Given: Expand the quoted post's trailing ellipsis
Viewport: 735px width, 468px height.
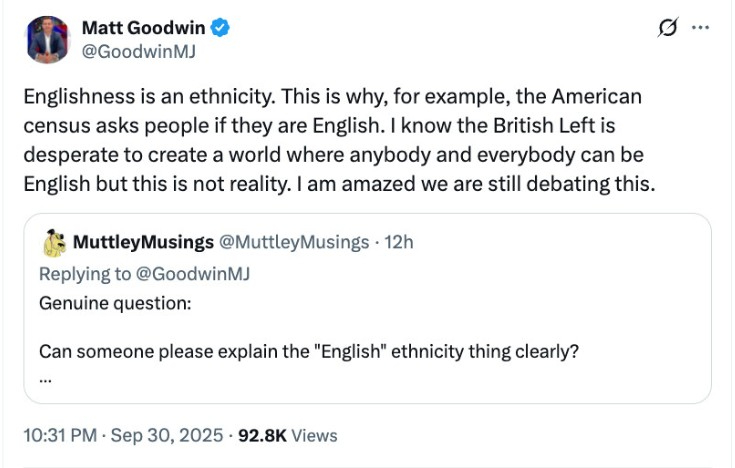Looking at the screenshot, I should tap(45, 378).
